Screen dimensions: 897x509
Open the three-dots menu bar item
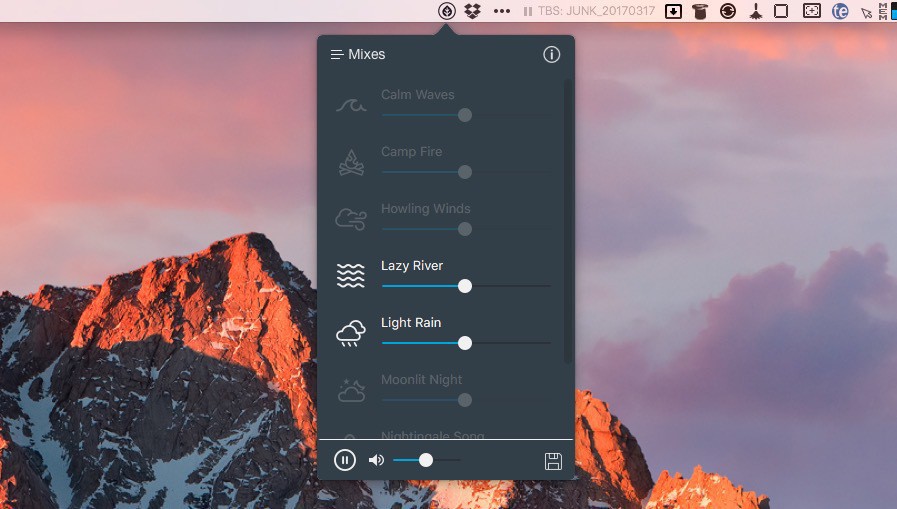502,11
